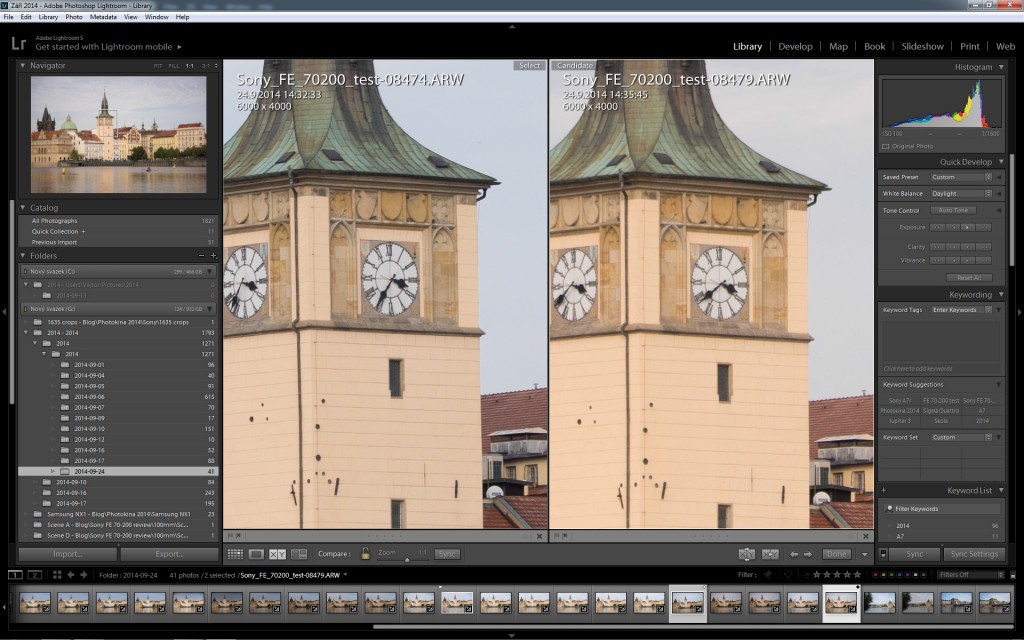Adjust the Compare Zoom slider
1024x640 pixels.
click(405, 559)
